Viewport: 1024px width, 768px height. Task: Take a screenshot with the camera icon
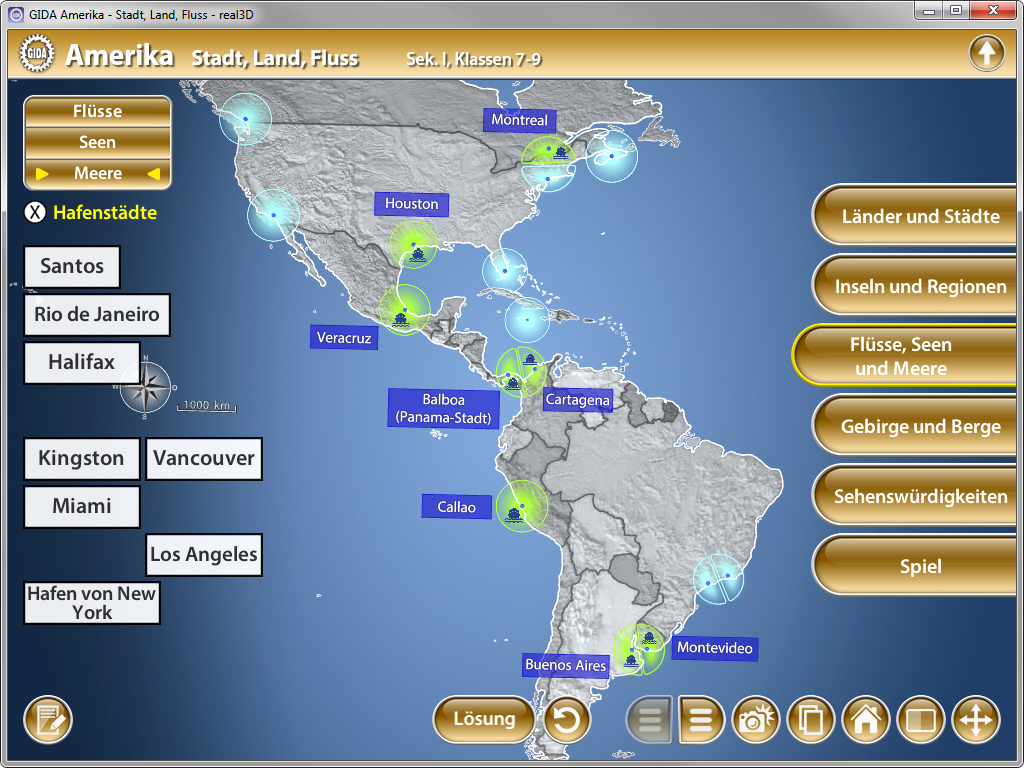[757, 719]
